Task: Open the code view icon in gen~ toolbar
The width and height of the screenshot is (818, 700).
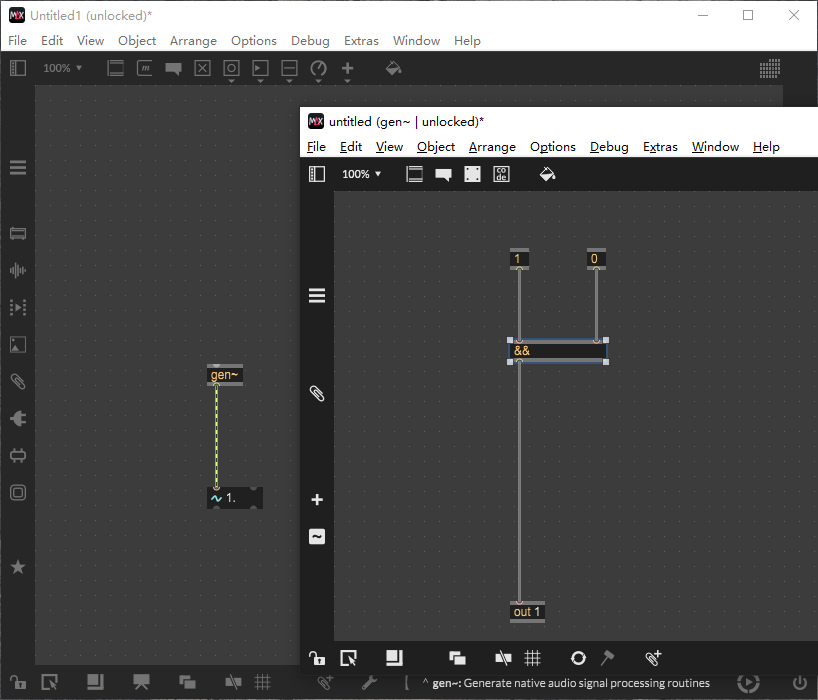Action: click(501, 174)
